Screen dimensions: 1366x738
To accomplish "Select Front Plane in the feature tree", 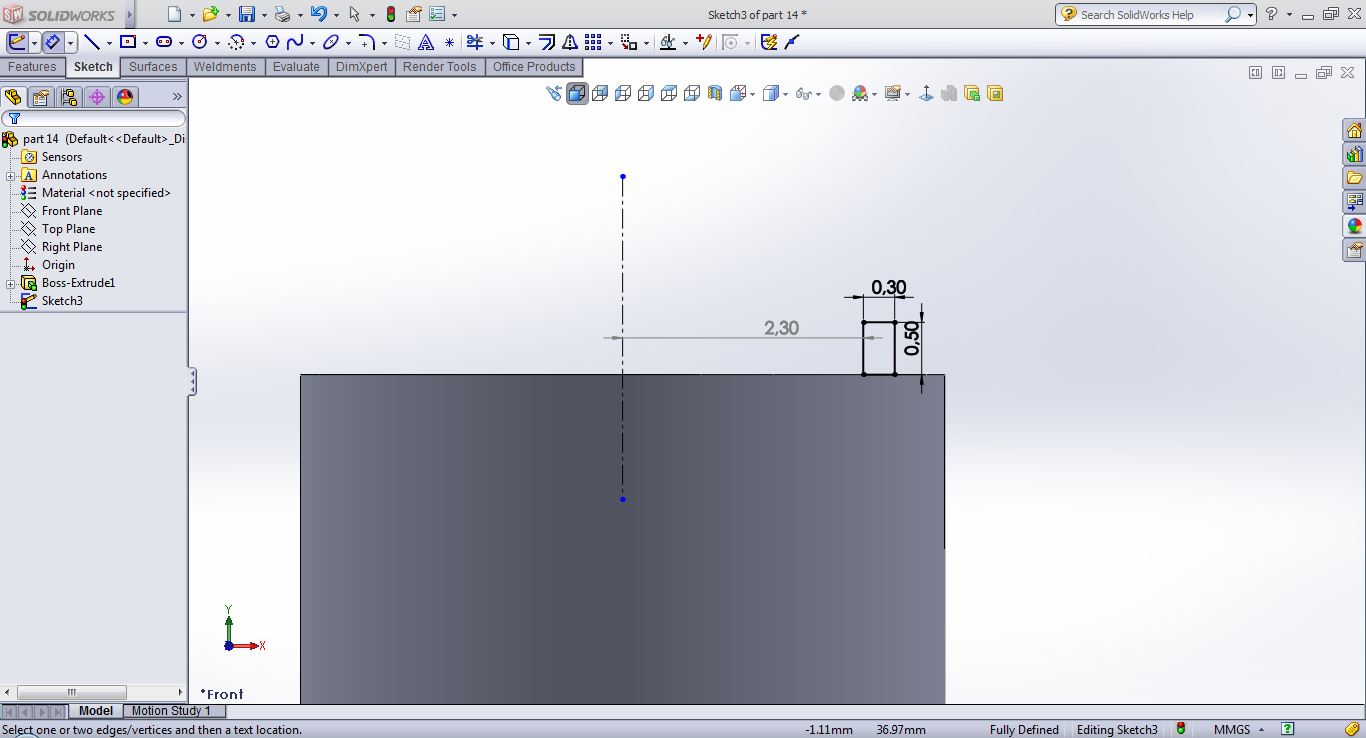I will 71,211.
